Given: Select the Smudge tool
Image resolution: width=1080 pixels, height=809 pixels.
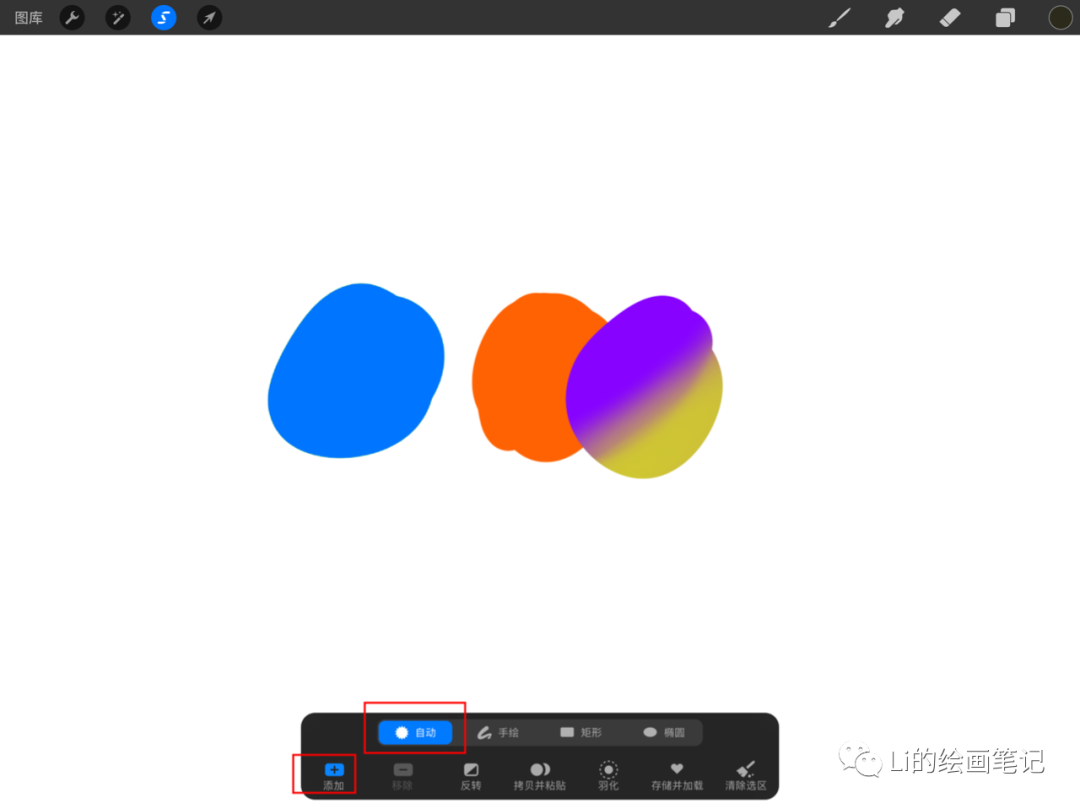Looking at the screenshot, I should [x=894, y=18].
